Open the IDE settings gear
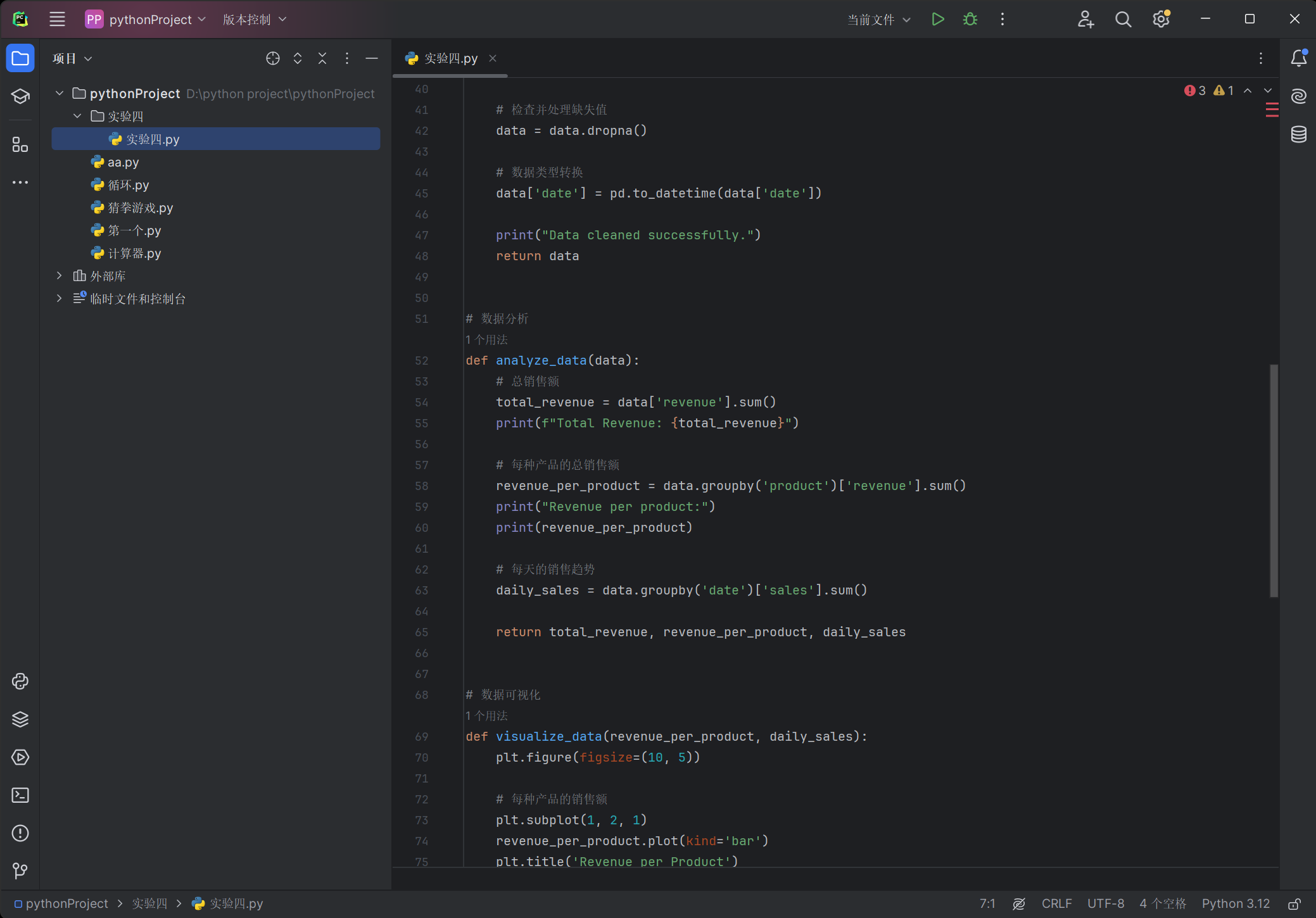The height and width of the screenshot is (918, 1316). pos(1161,19)
